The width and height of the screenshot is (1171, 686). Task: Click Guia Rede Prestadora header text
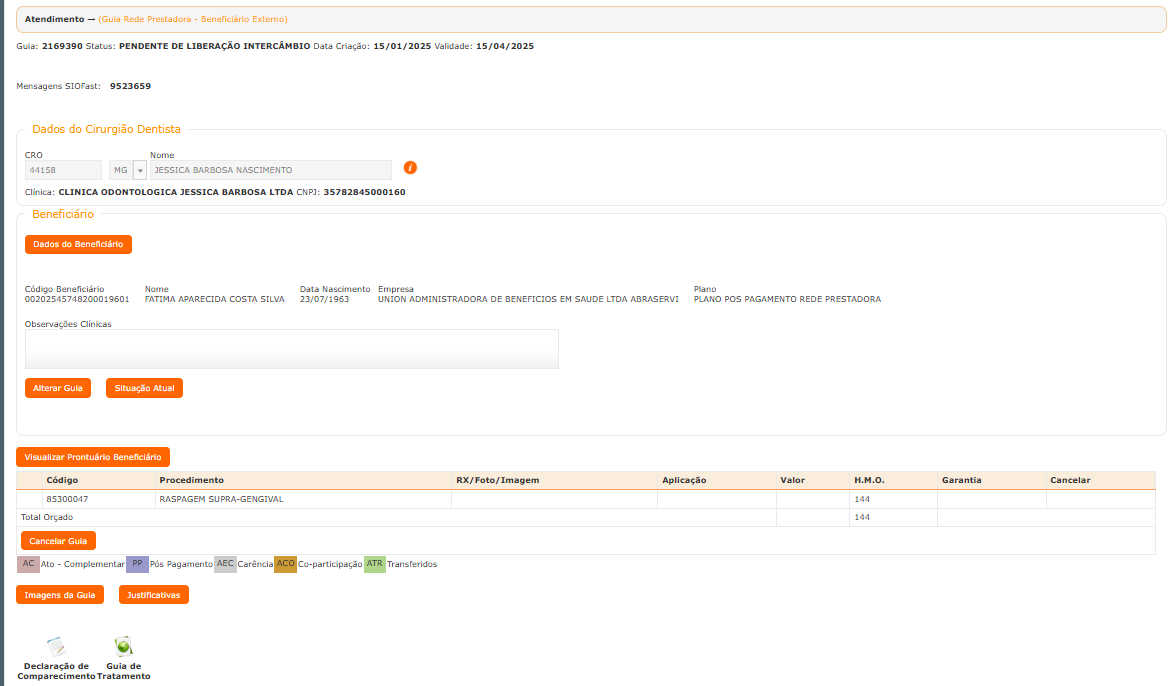pyautogui.click(x=193, y=19)
